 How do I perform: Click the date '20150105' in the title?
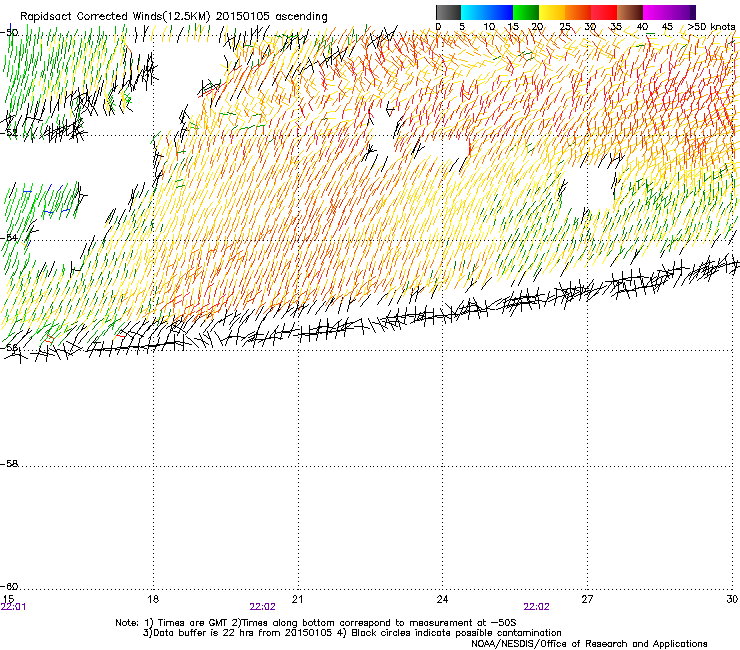click(243, 17)
